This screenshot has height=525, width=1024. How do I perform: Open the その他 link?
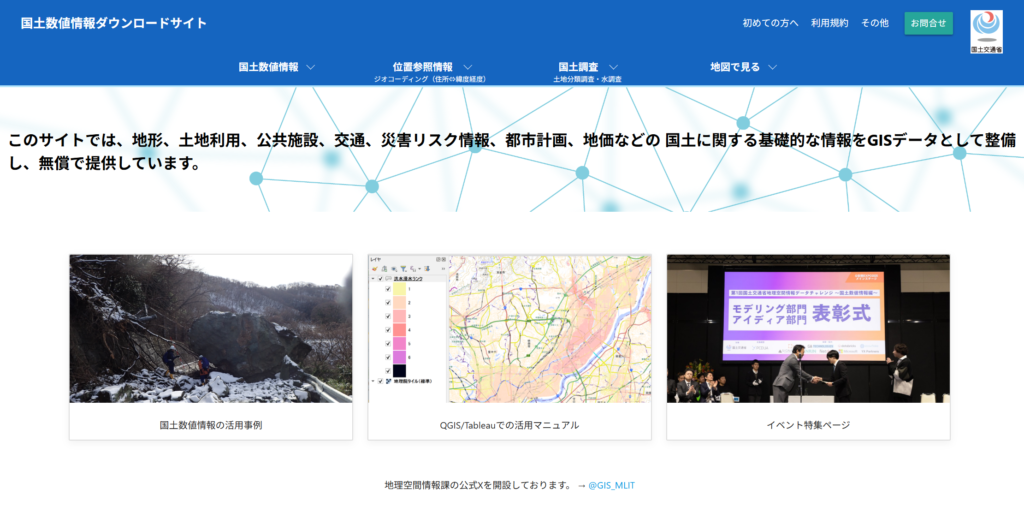coord(874,23)
